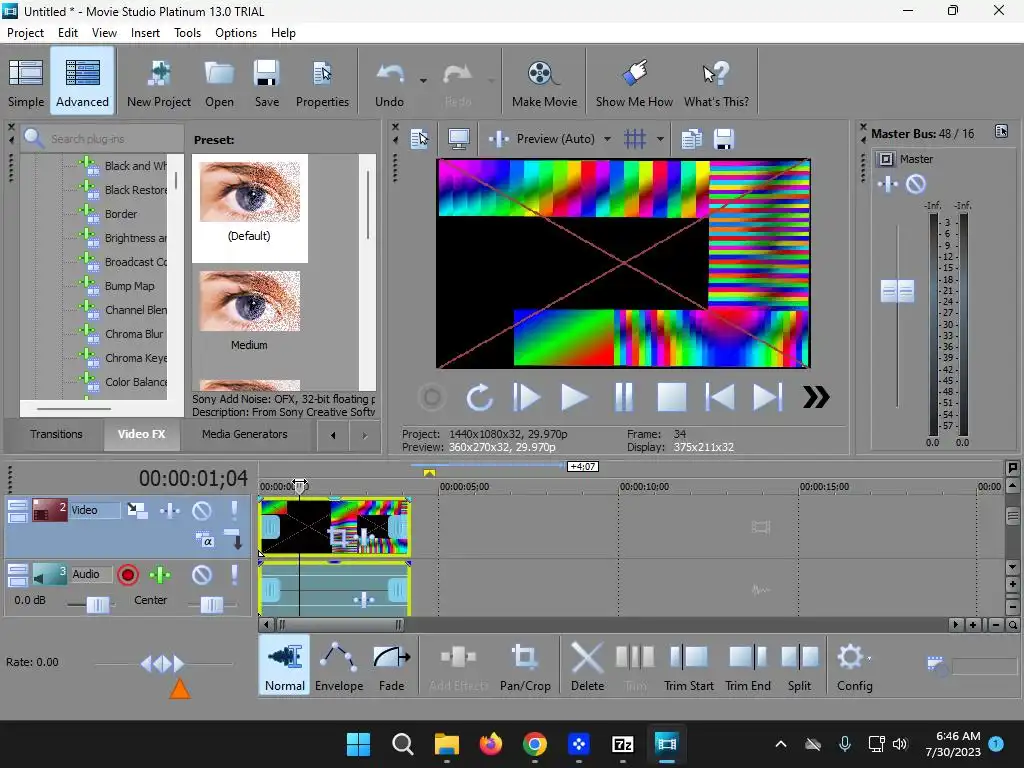Arm the Audio track for record

[x=128, y=575]
